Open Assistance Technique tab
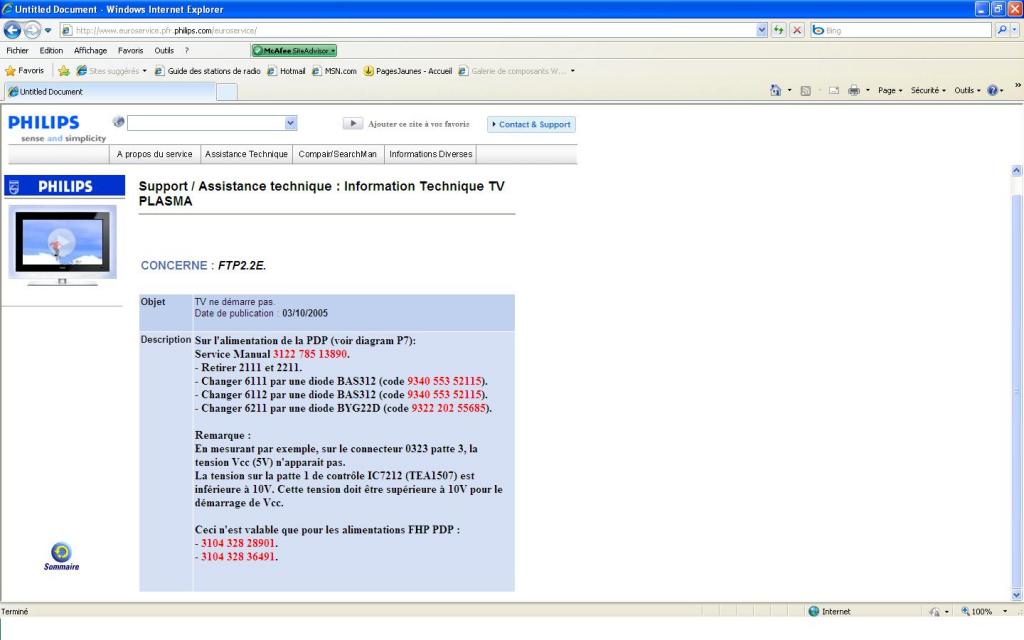Image resolution: width=1024 pixels, height=640 pixels. [x=246, y=154]
